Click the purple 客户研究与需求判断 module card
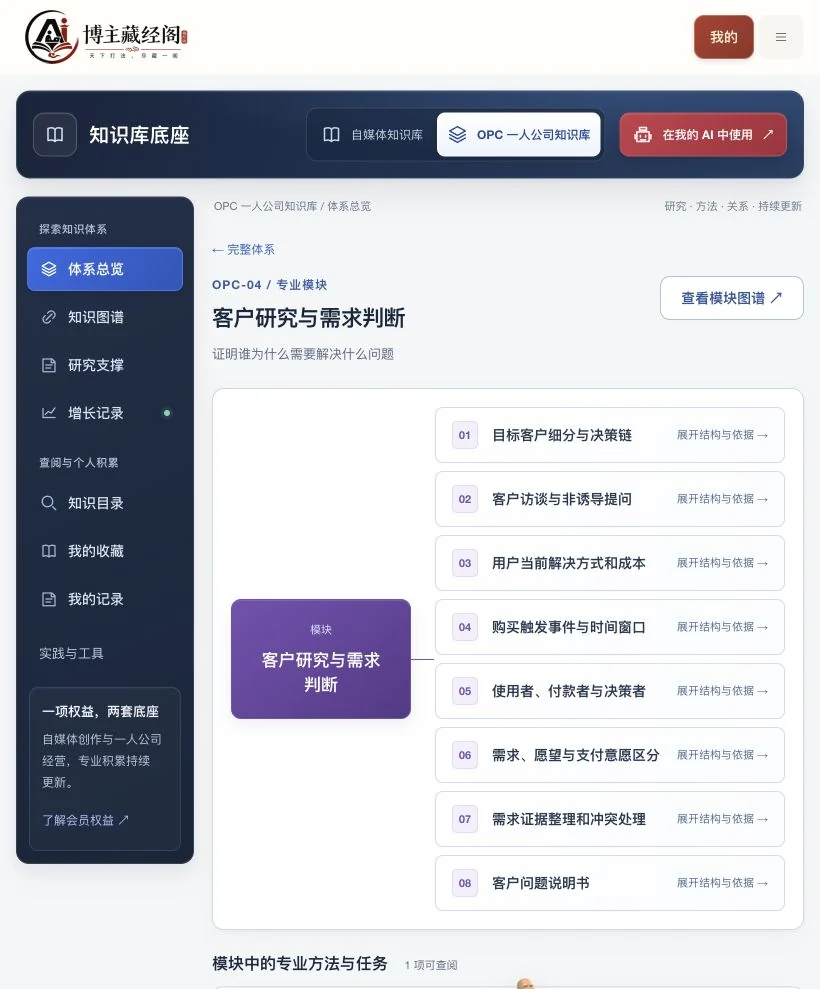 coord(320,659)
